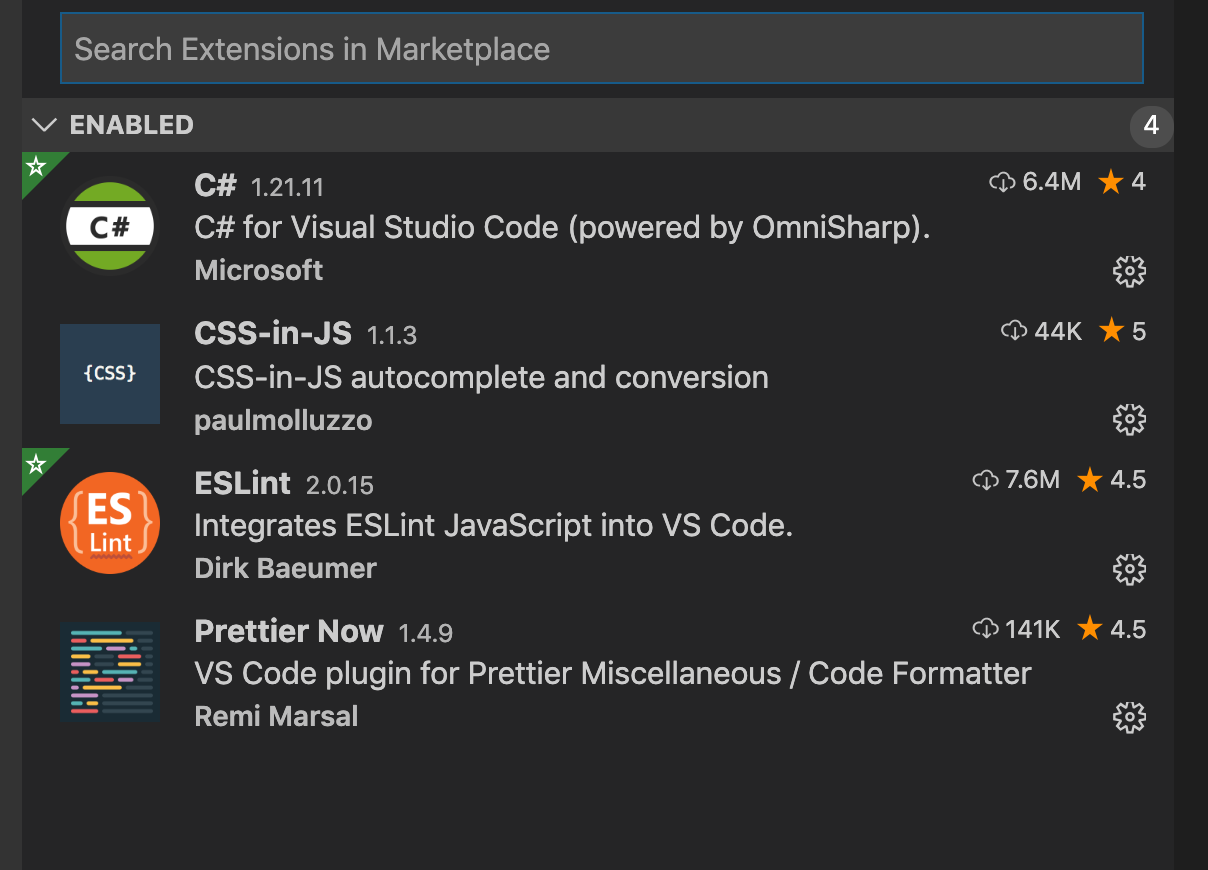1208x870 pixels.
Task: Click the ESLint extension logo
Action: tap(110, 522)
